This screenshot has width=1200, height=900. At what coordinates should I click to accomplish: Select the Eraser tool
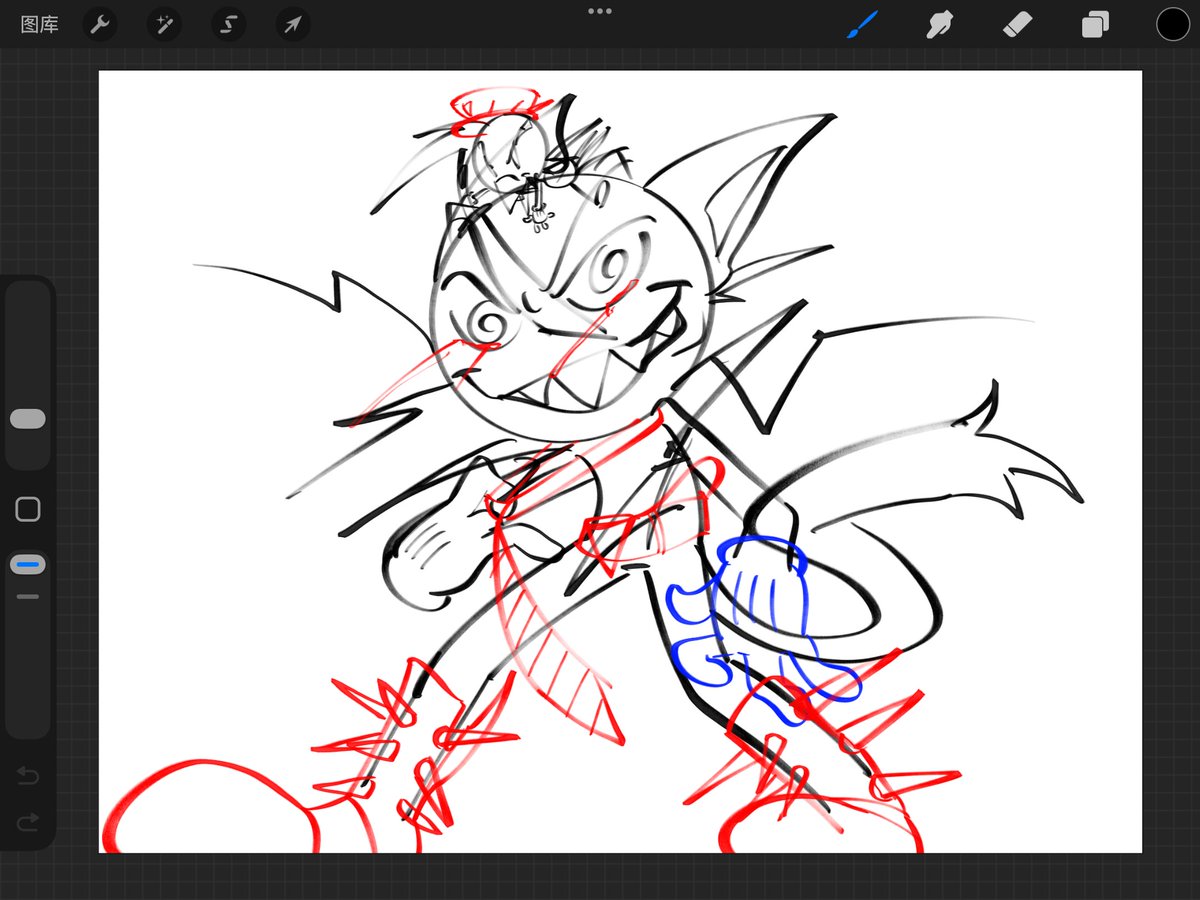pyautogui.click(x=1017, y=25)
